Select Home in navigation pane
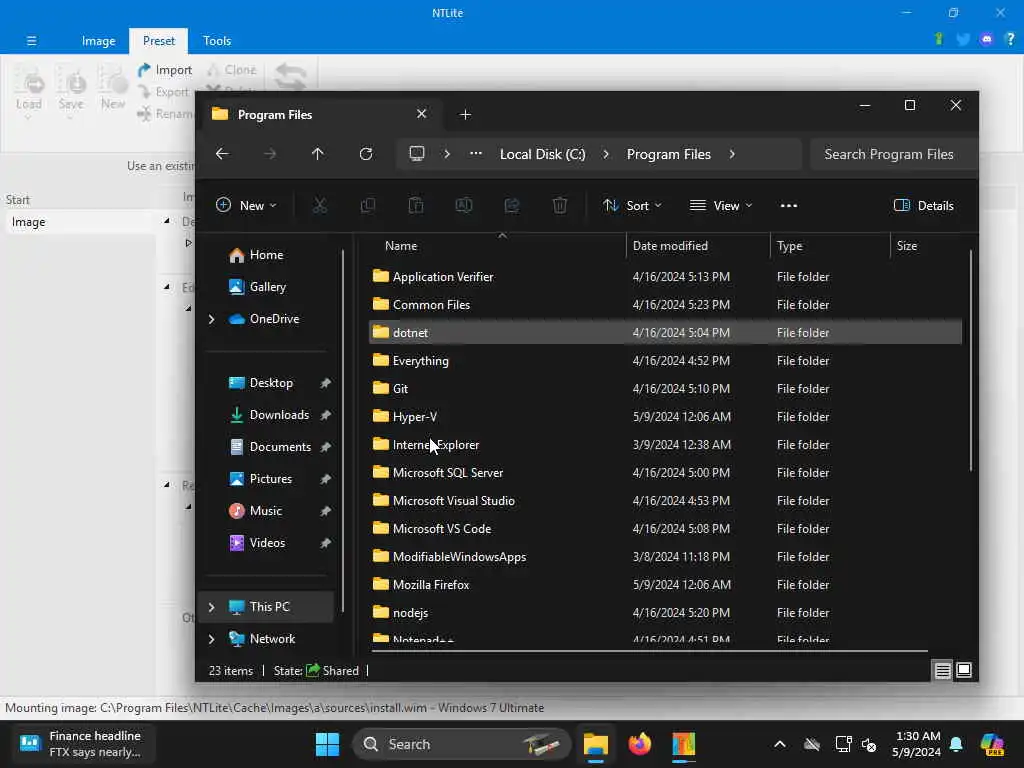1024x768 pixels. 268,255
